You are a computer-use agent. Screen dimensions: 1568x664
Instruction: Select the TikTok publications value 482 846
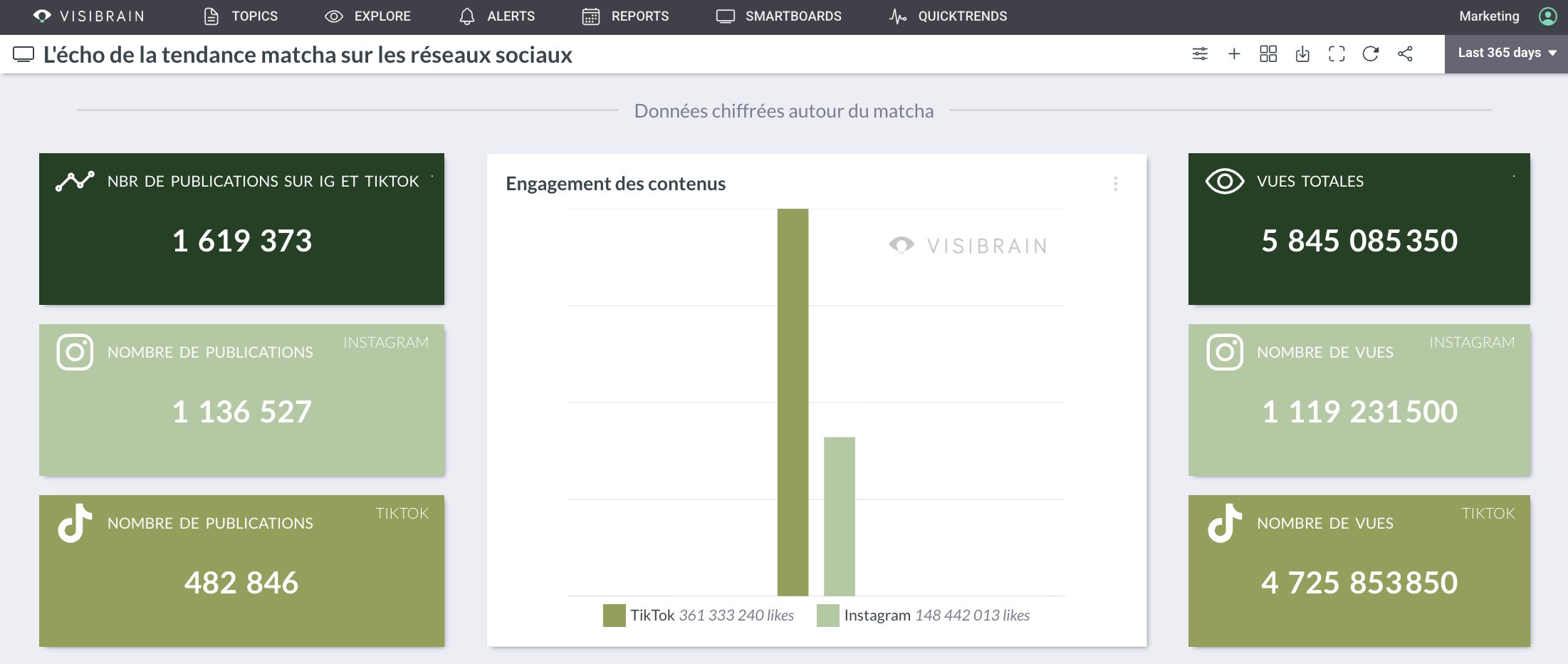[241, 583]
